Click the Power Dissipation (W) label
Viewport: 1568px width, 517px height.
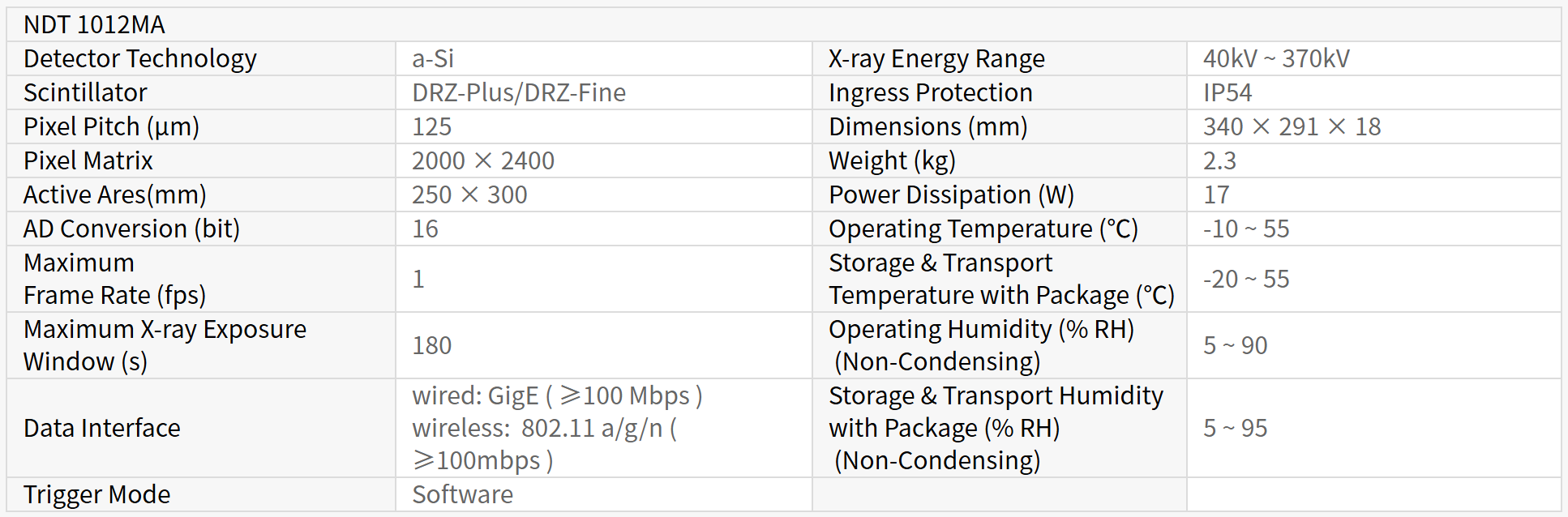(951, 195)
